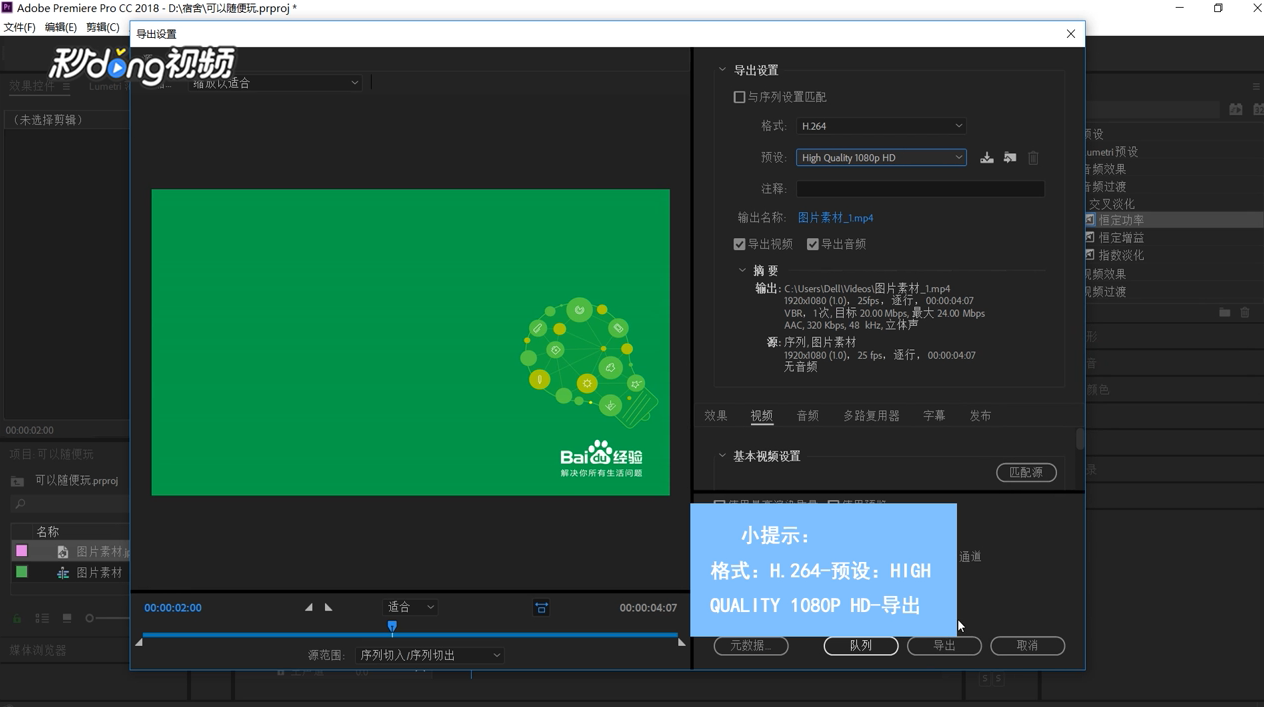Screen dimensions: 1264x707
Task: Click the Project panel thumbnail zoom slider
Action: 89,618
